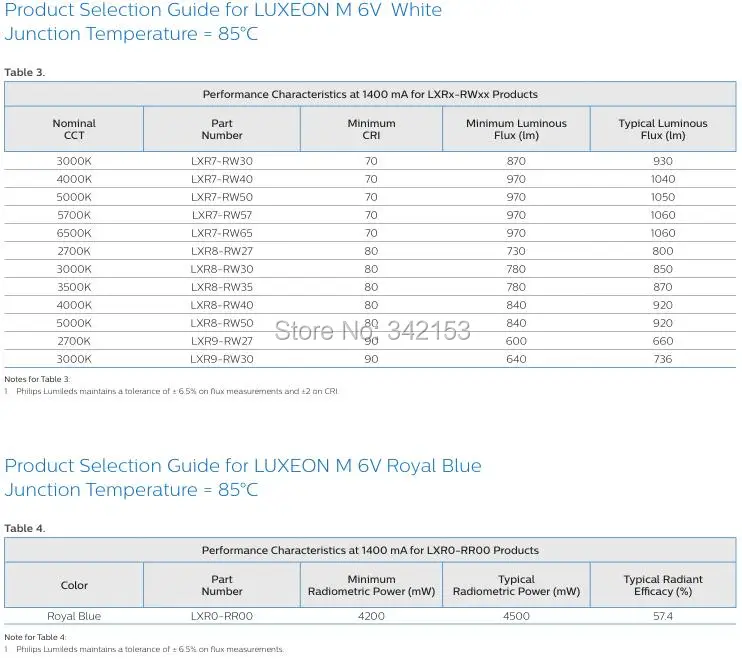Screen dimensions: 742x660
Task: Click typical flux value 870
Action: (663, 287)
